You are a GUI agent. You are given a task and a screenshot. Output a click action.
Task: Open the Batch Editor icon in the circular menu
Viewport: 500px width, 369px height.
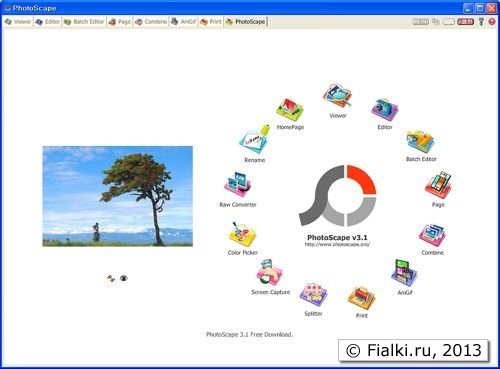420,142
